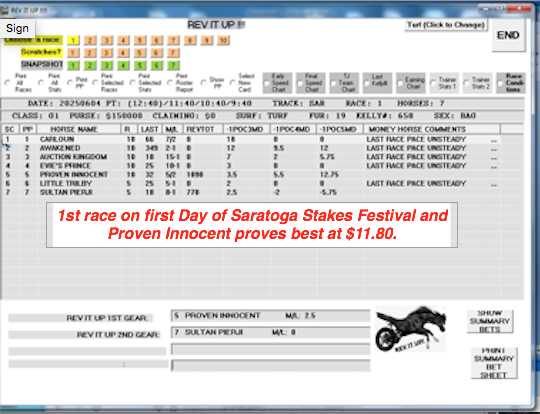Select the Last Kelly# option

377,83
